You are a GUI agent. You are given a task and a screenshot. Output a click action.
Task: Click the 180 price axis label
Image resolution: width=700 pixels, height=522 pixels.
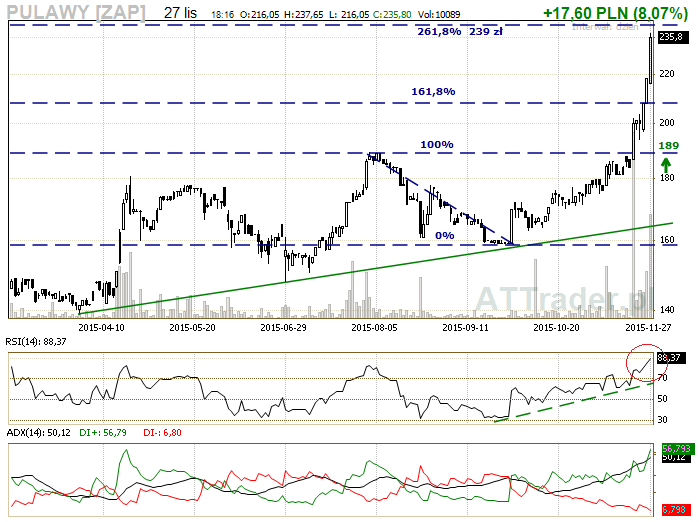coord(667,178)
